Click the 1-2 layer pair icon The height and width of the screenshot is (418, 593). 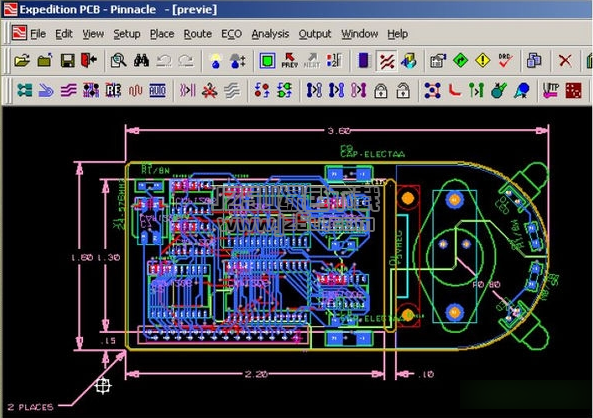[334, 61]
